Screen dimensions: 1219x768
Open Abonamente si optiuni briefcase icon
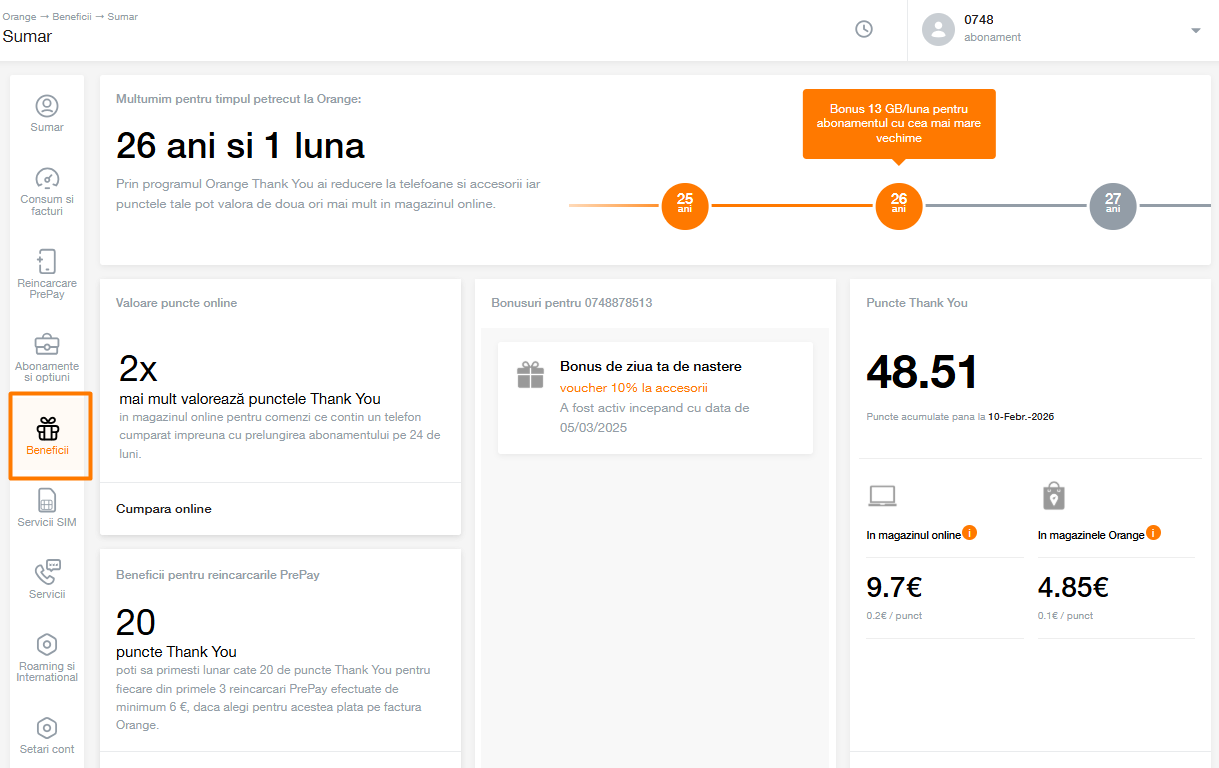tap(47, 345)
